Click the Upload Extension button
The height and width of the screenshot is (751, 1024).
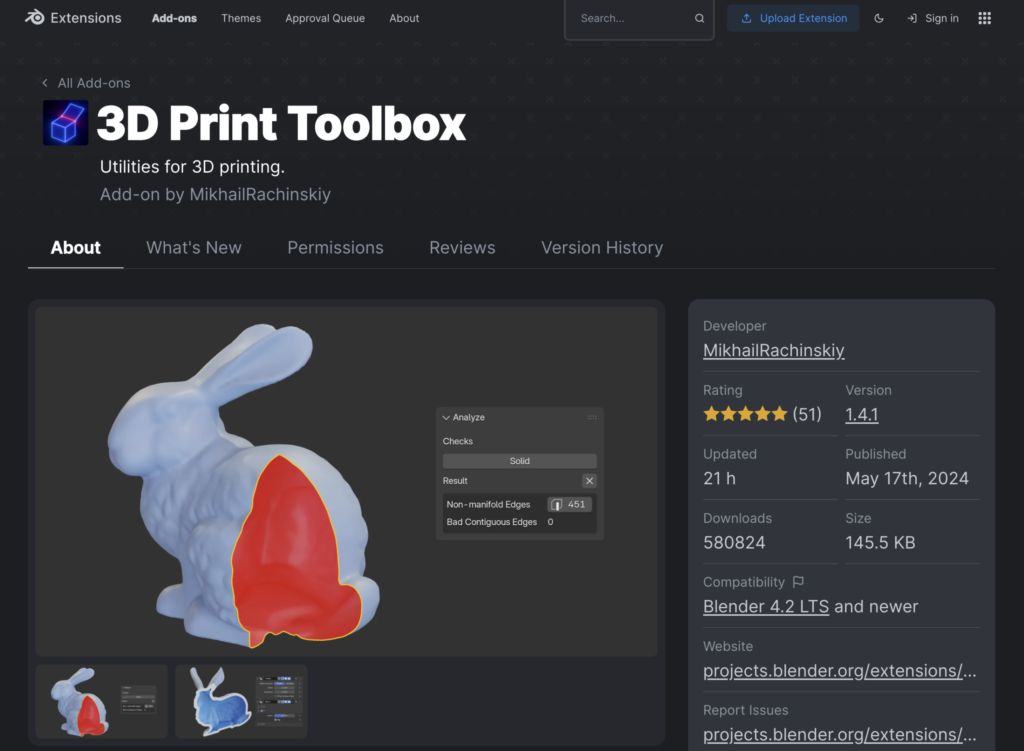(793, 18)
